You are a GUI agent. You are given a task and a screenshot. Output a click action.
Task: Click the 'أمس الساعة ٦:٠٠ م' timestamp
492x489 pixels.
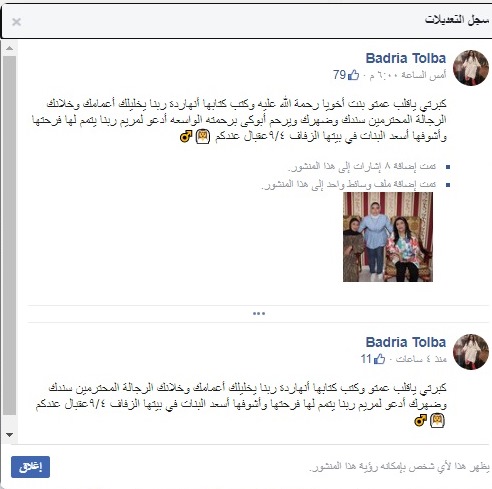point(408,75)
